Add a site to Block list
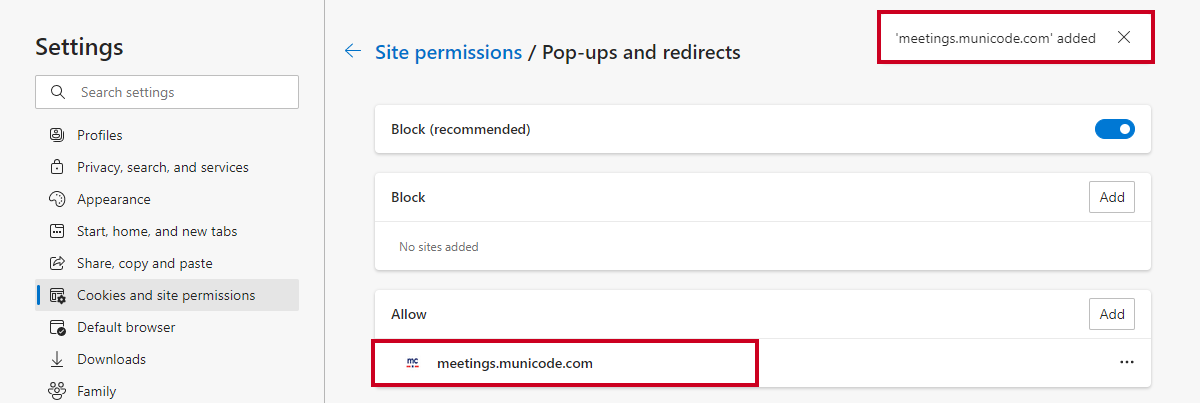1200x403 pixels. tap(1112, 197)
